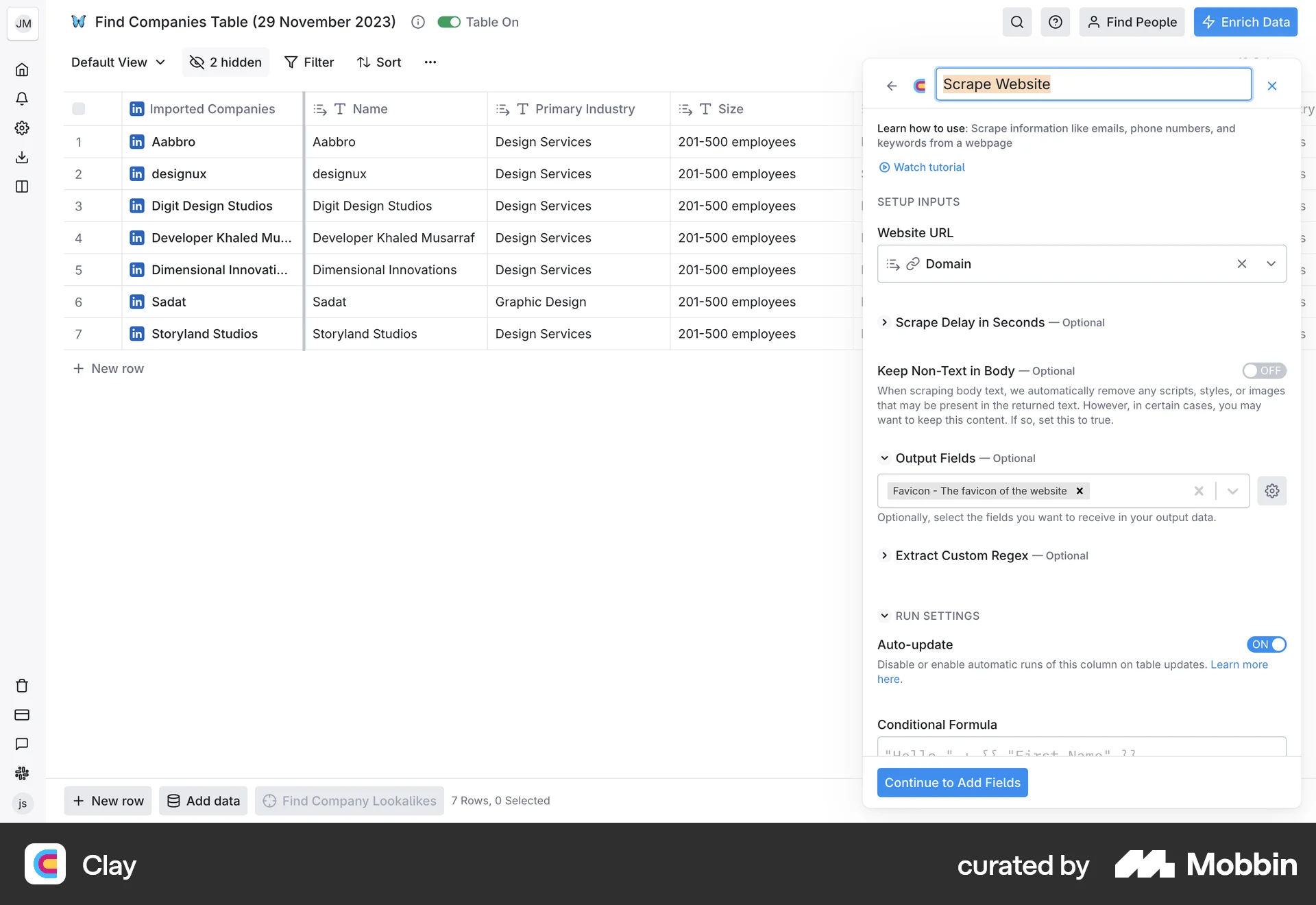Image resolution: width=1316 pixels, height=905 pixels.
Task: Select all rows with header checkbox
Action: tap(79, 109)
